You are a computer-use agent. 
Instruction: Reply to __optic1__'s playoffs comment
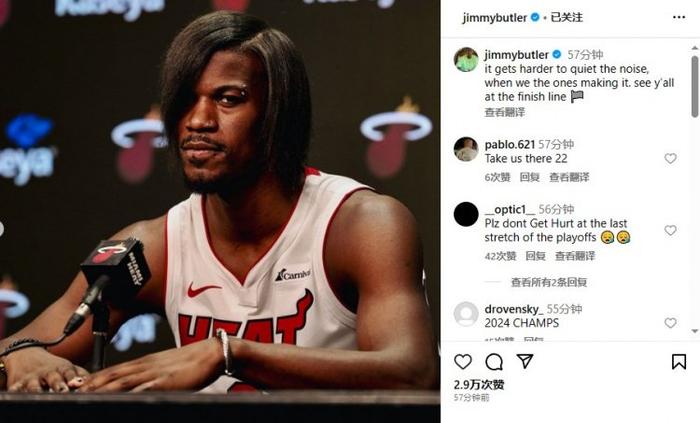click(536, 256)
